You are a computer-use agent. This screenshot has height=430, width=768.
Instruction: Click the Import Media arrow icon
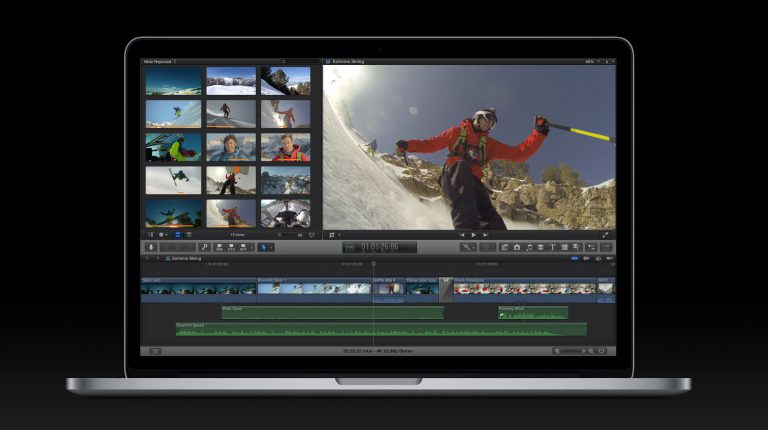point(151,247)
